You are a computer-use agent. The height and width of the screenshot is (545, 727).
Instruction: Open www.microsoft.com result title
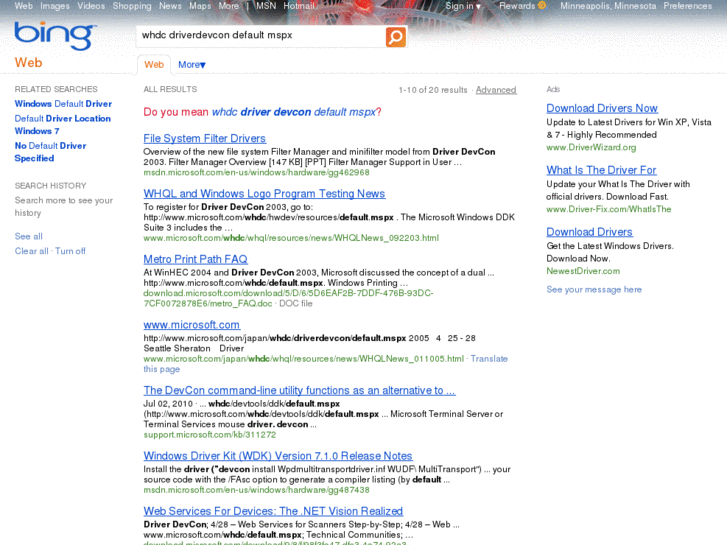191,325
